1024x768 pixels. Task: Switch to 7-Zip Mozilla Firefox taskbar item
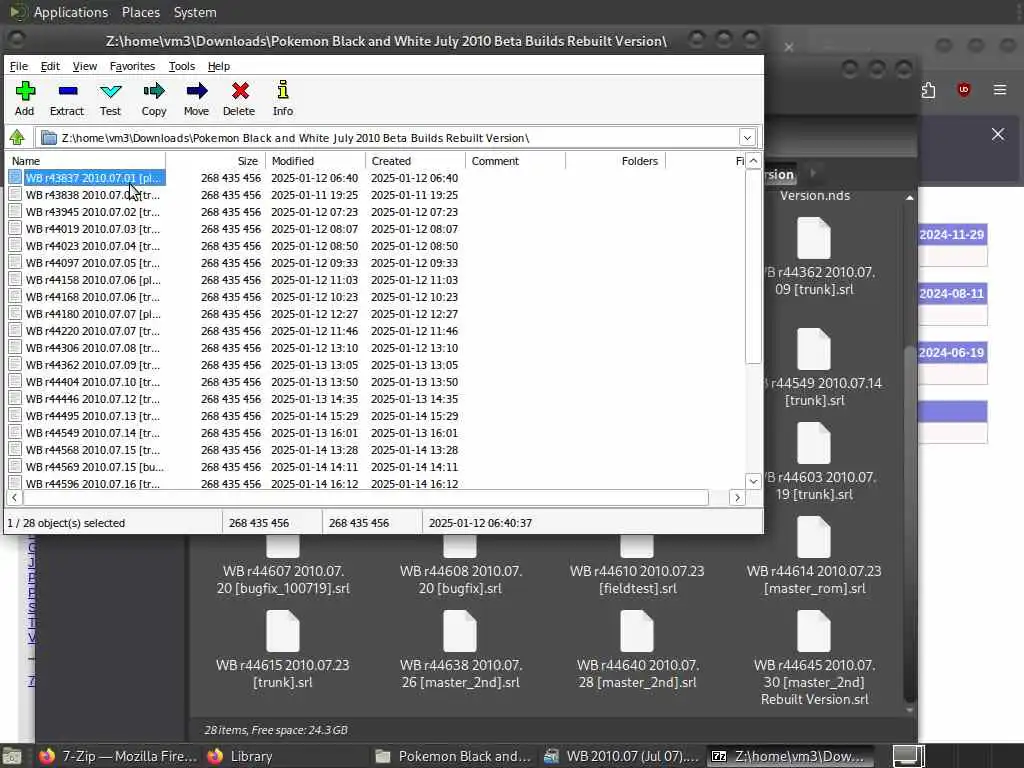click(117, 756)
